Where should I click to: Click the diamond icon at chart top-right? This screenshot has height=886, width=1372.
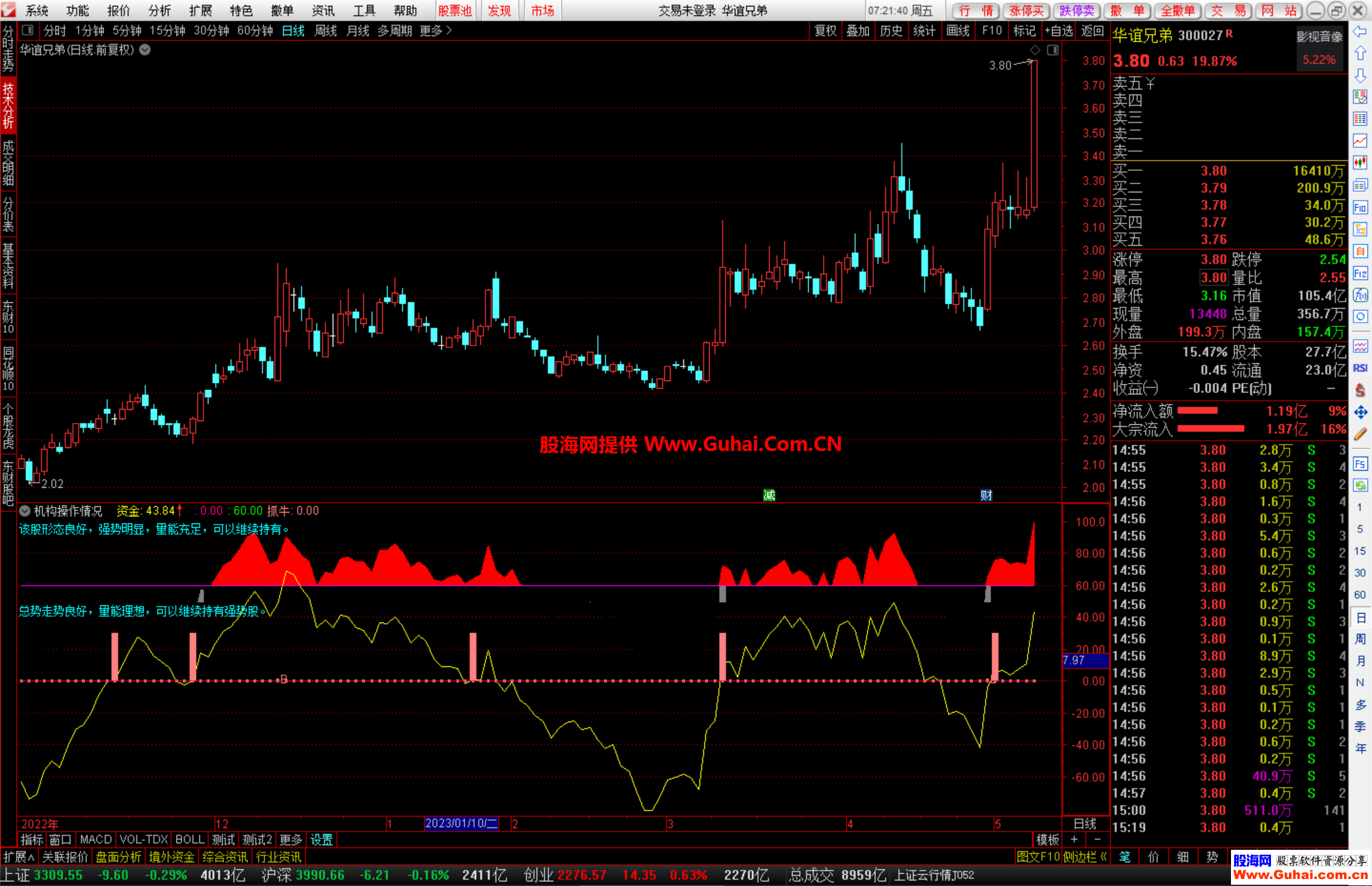tap(1035, 50)
